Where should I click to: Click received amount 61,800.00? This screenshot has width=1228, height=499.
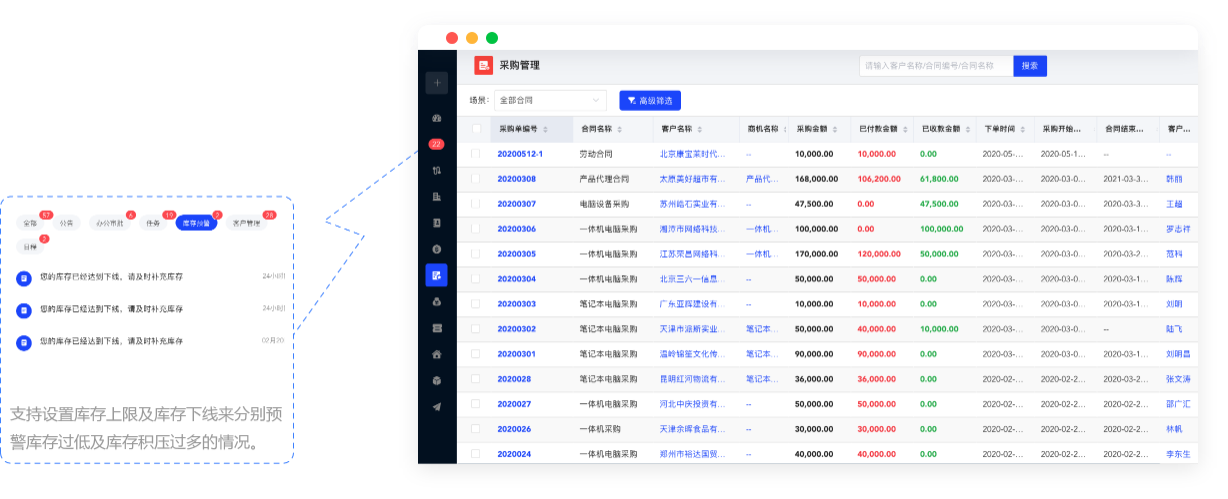pyautogui.click(x=940, y=179)
